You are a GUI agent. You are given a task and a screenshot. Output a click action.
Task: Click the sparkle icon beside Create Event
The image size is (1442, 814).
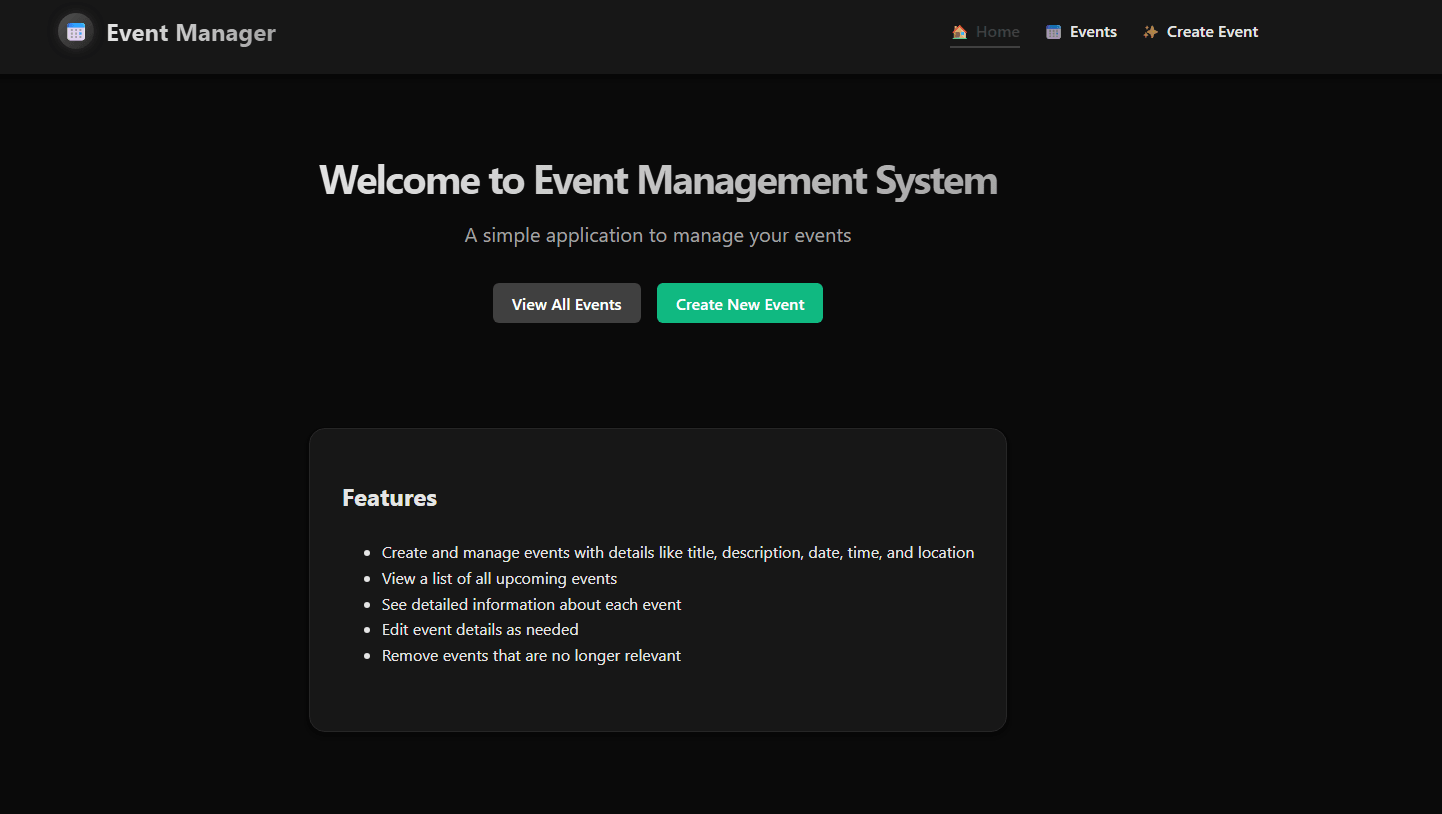pyautogui.click(x=1149, y=31)
